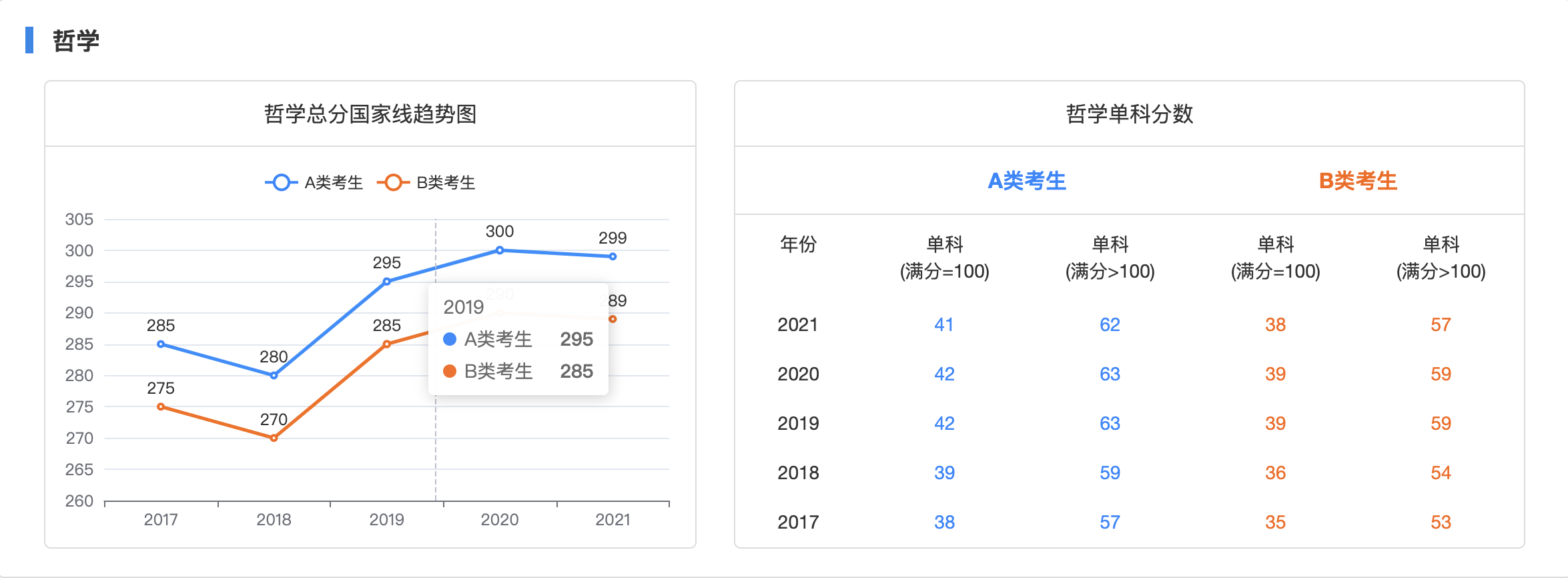Select the orange B类考生 table header
Viewport: 1568px width, 578px height.
click(1358, 181)
